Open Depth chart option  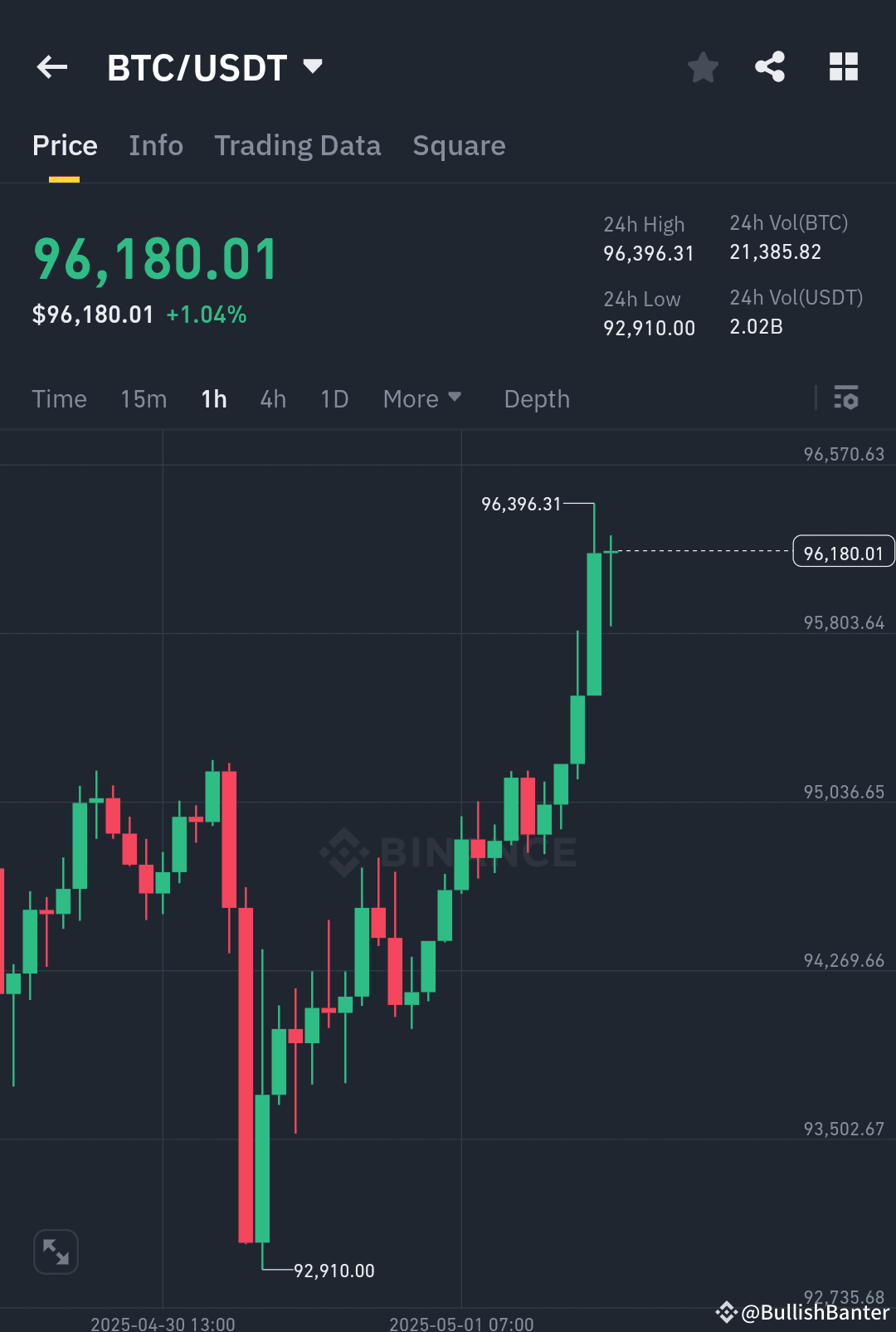pos(536,399)
